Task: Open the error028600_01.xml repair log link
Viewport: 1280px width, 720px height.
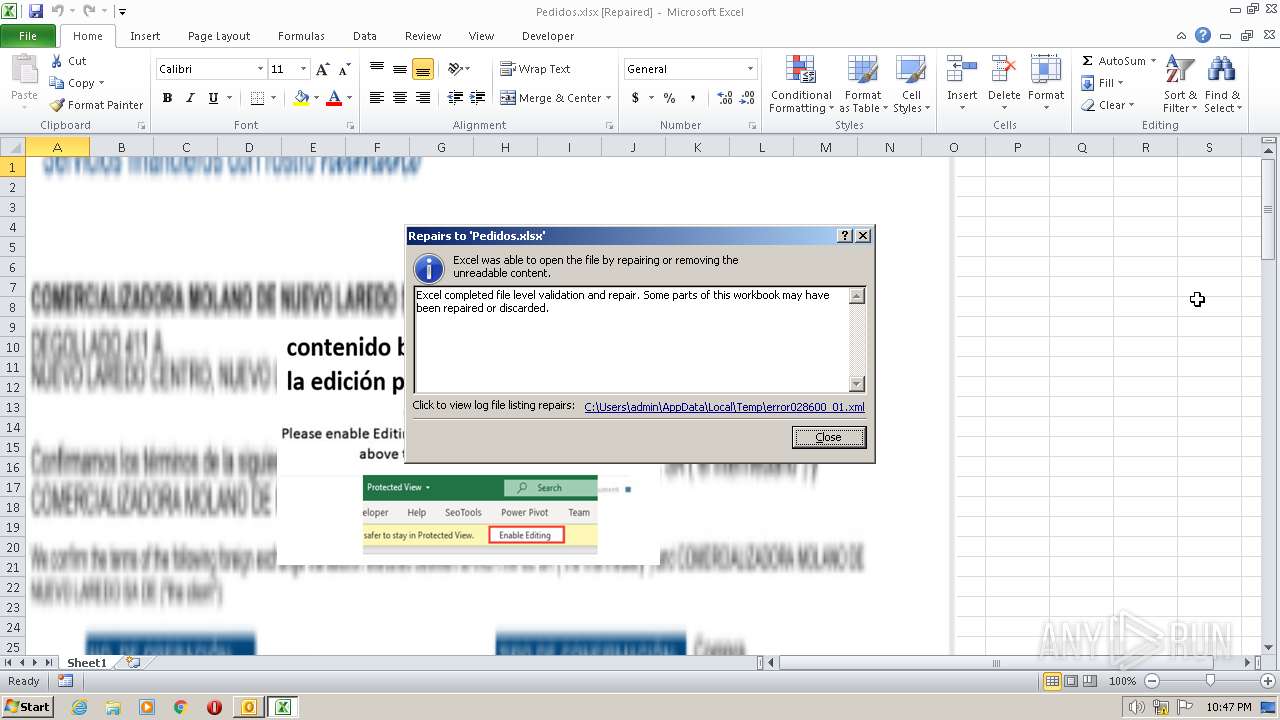Action: click(725, 407)
